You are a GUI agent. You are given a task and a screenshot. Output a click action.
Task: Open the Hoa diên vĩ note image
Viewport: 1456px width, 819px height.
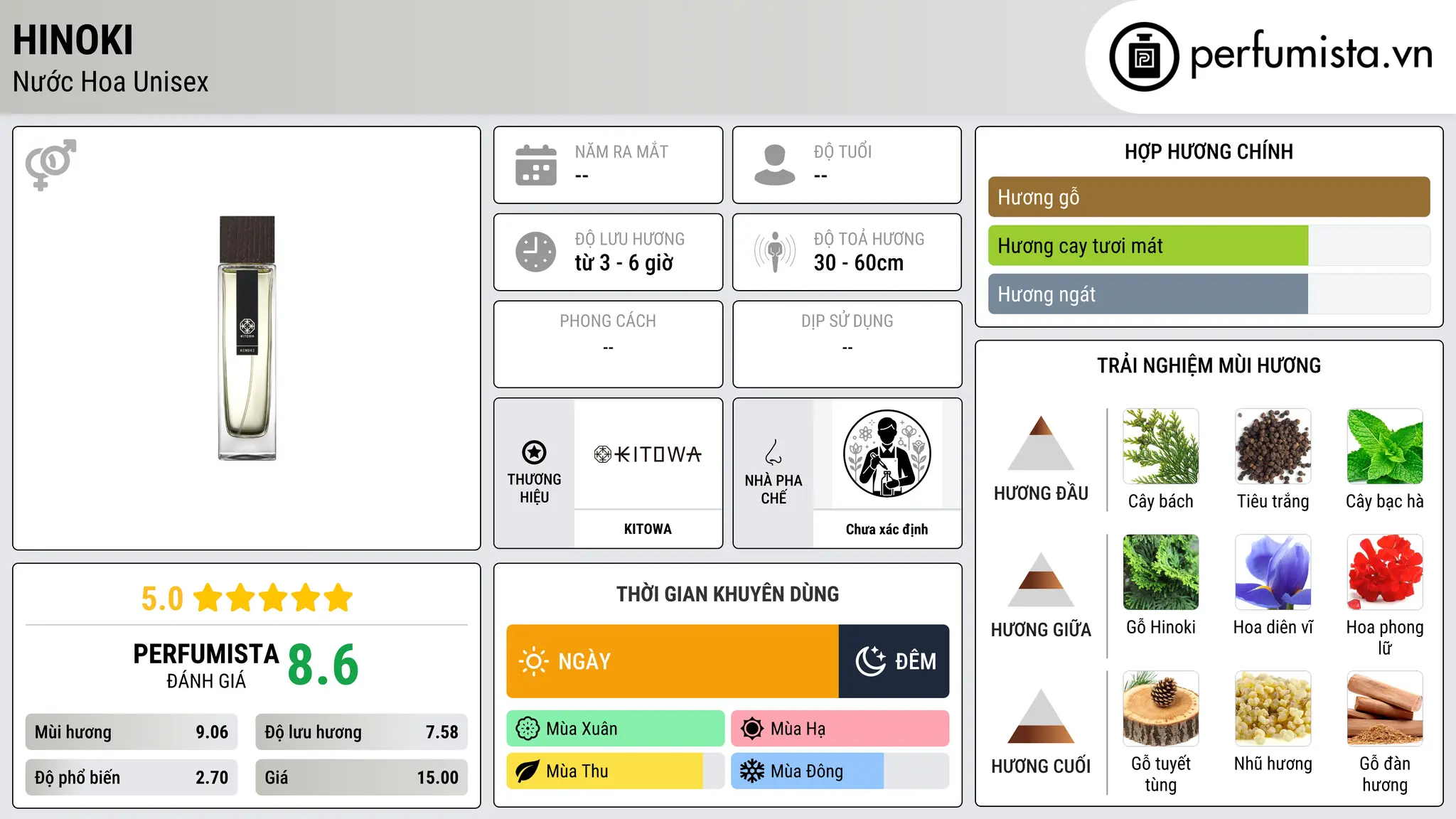(x=1273, y=572)
